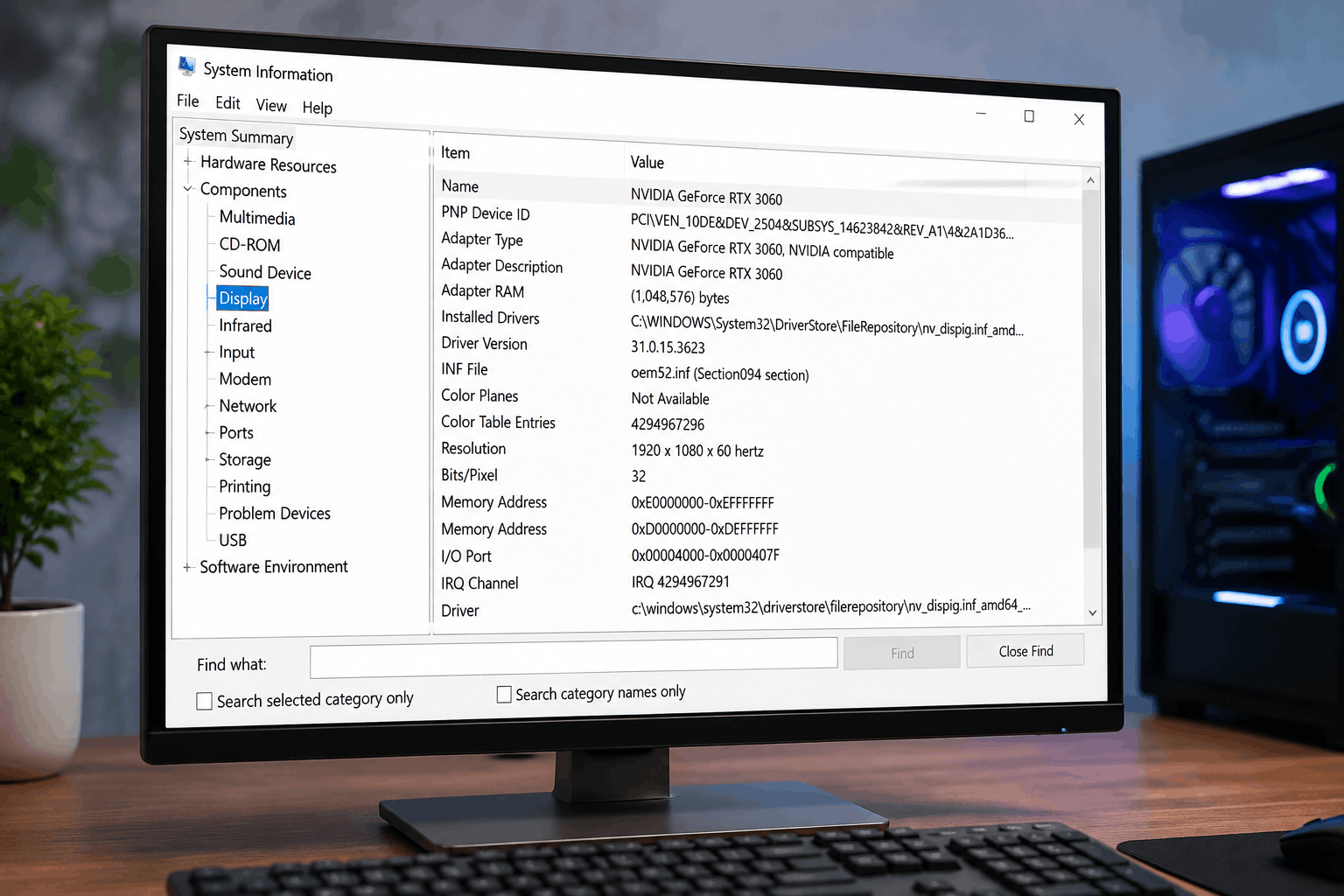The width and height of the screenshot is (1344, 896).
Task: Click the Not Available value
Action: [x=670, y=399]
